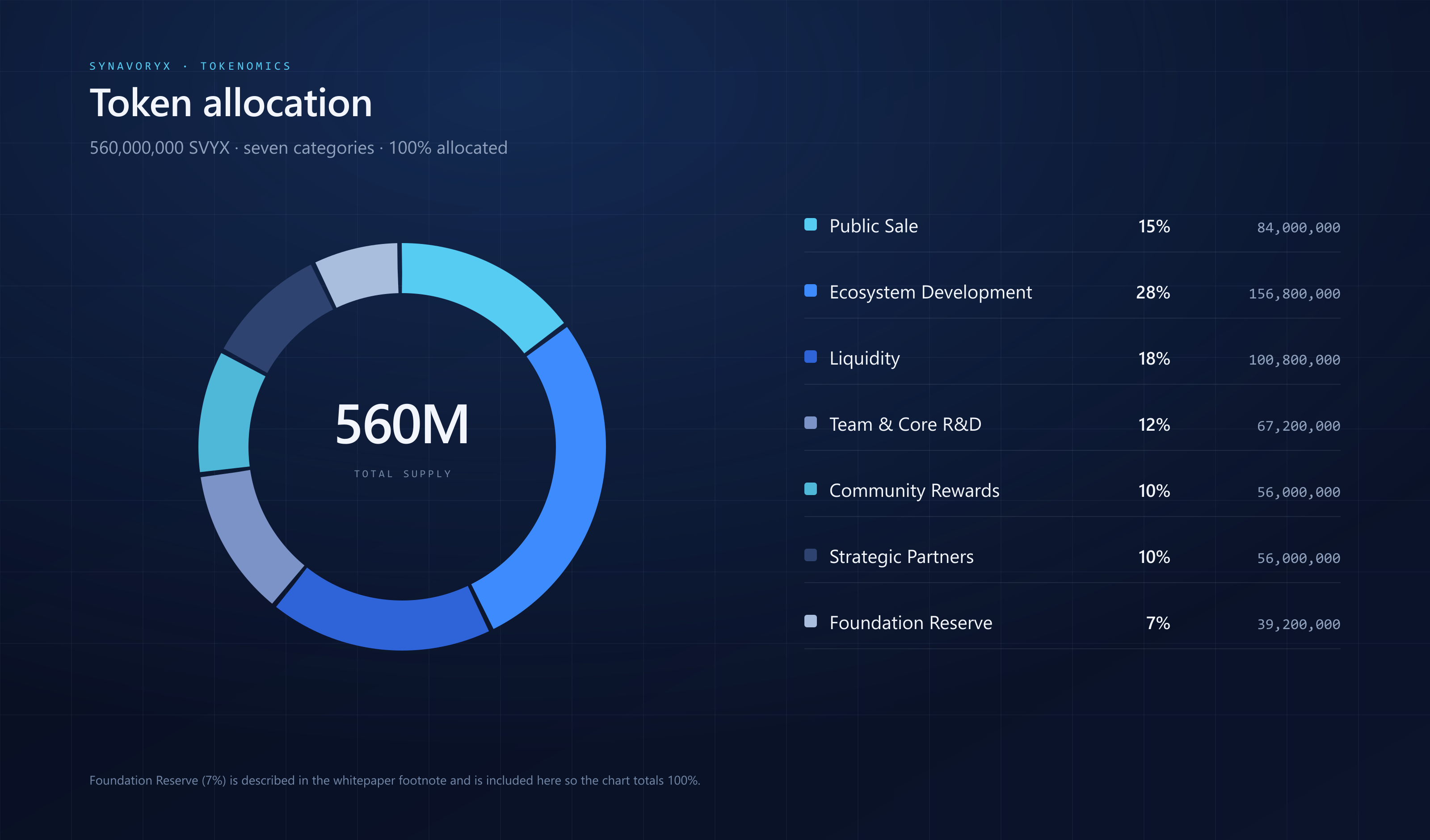Select the 'Liquidity' label text

pyautogui.click(x=864, y=359)
